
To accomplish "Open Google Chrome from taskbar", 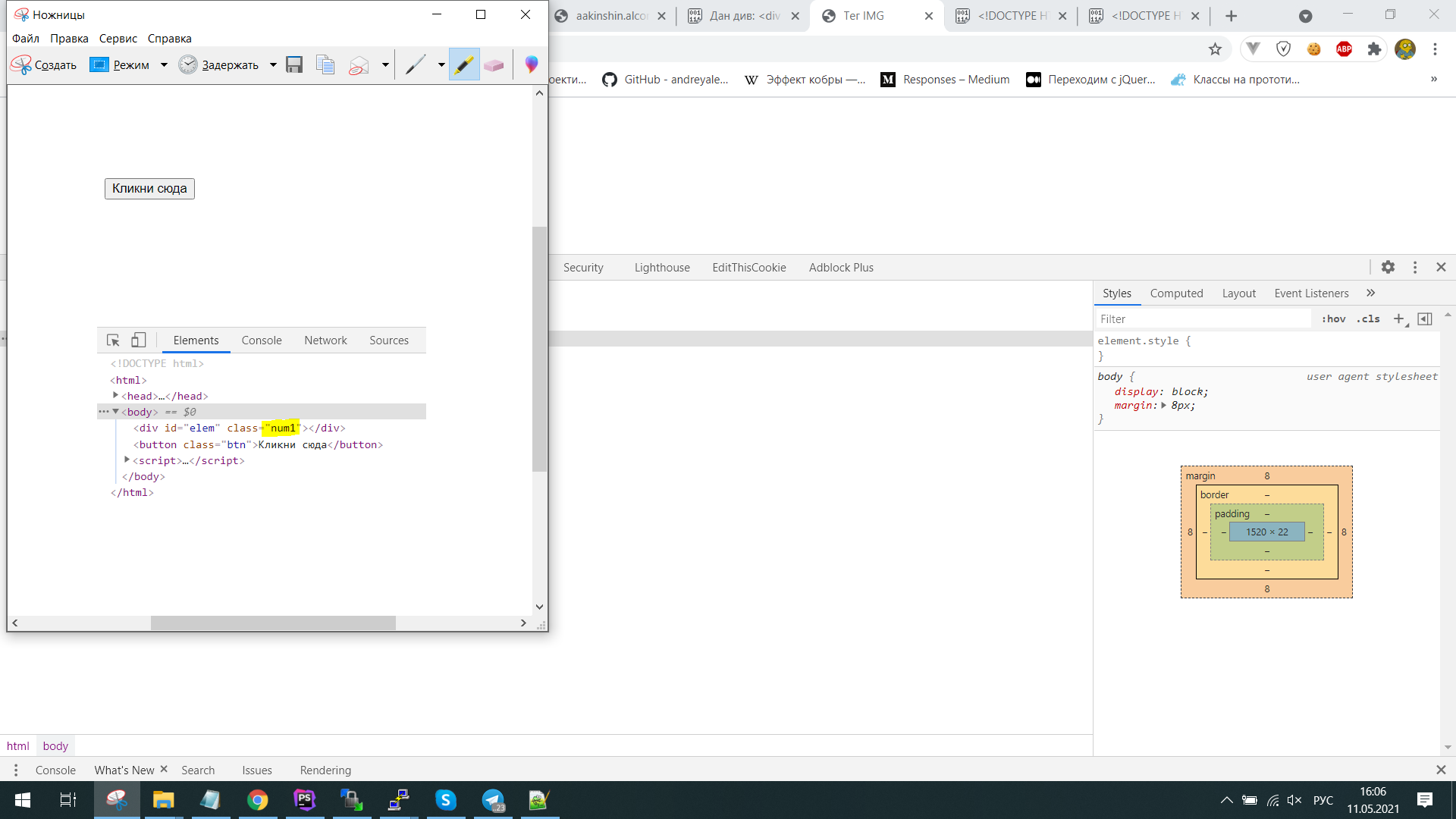I will point(258,800).
